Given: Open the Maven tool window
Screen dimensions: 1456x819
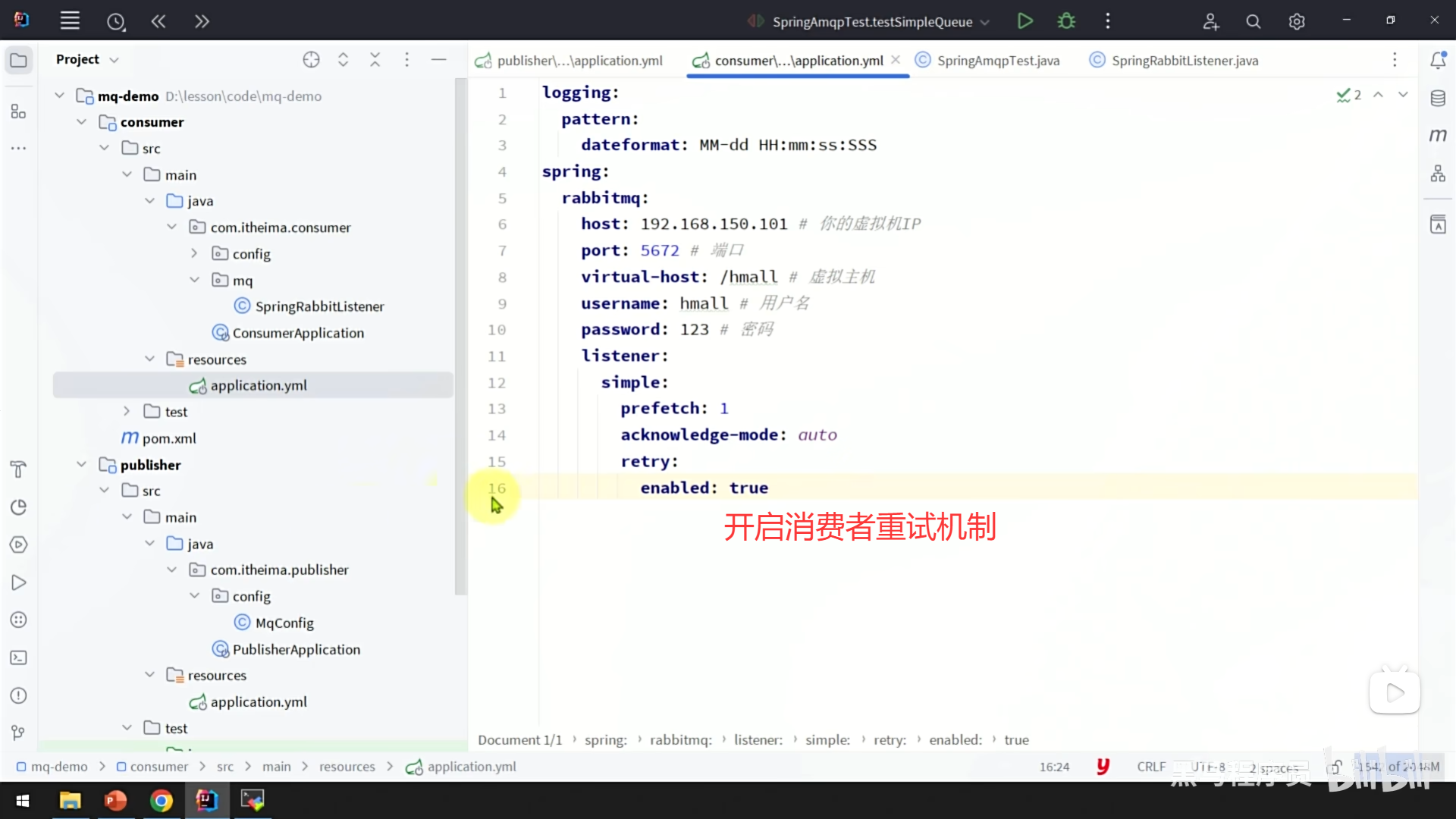Looking at the screenshot, I should [x=1438, y=136].
